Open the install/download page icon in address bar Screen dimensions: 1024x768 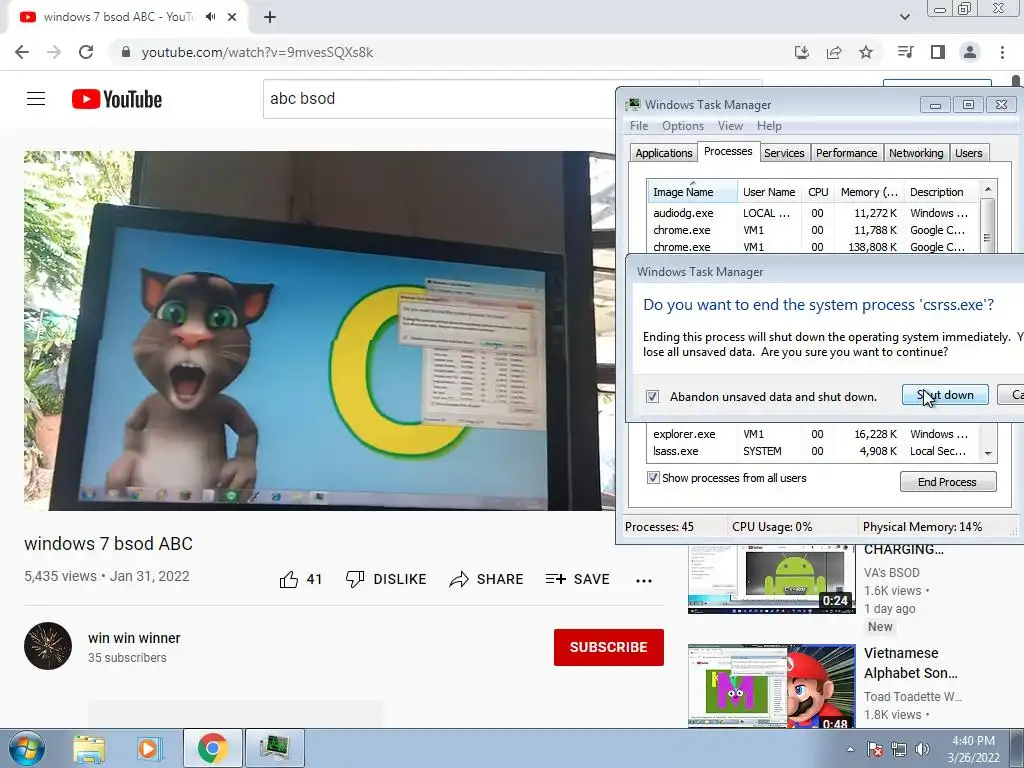(802, 52)
